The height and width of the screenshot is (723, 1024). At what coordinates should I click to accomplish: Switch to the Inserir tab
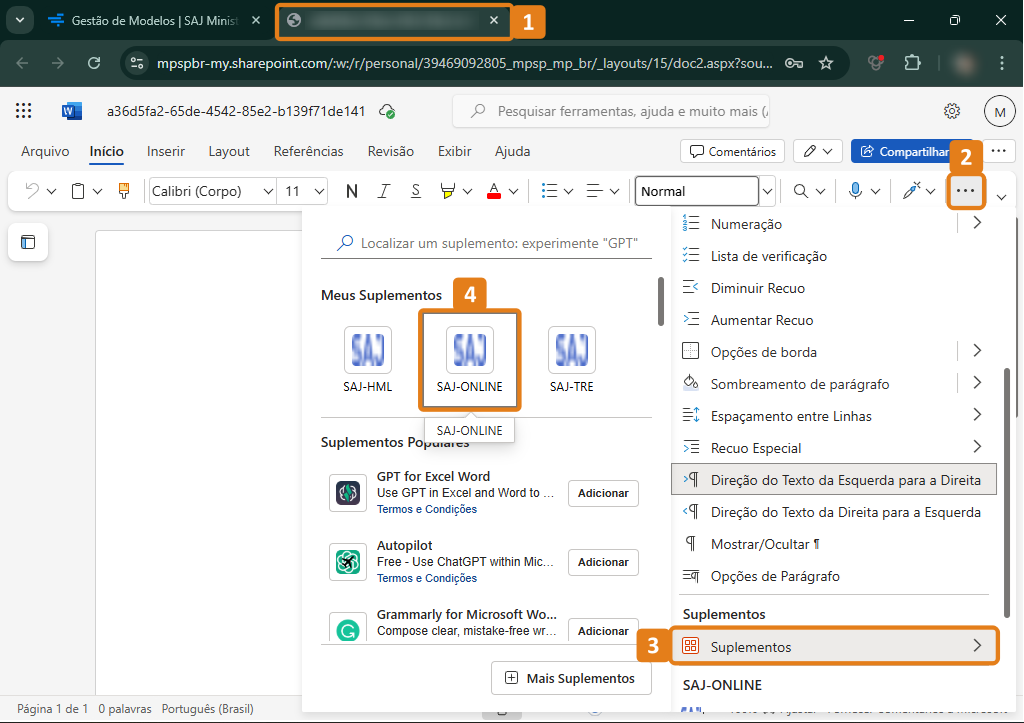(x=166, y=151)
